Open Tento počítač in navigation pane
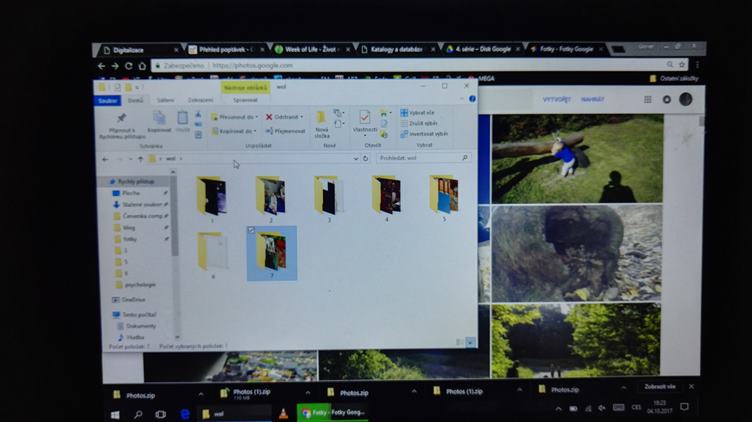The width and height of the screenshot is (752, 422). click(135, 315)
